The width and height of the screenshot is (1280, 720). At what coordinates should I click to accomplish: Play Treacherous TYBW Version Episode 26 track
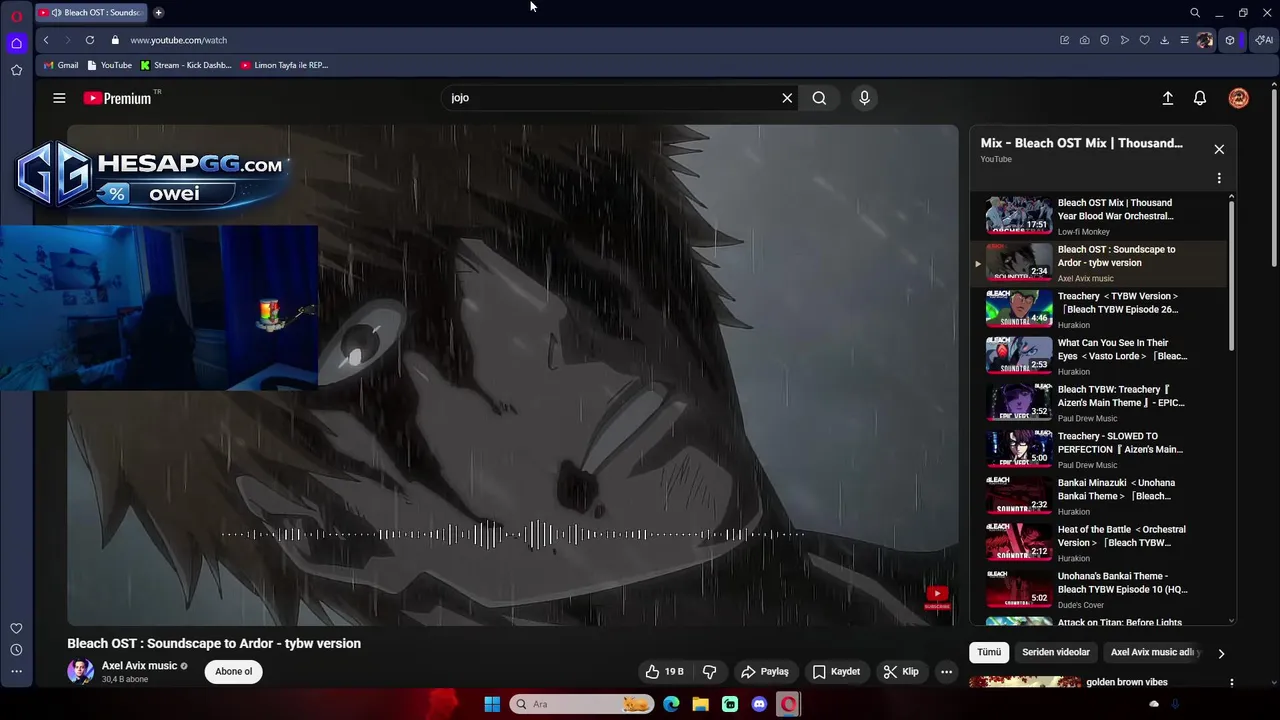tap(1096, 310)
